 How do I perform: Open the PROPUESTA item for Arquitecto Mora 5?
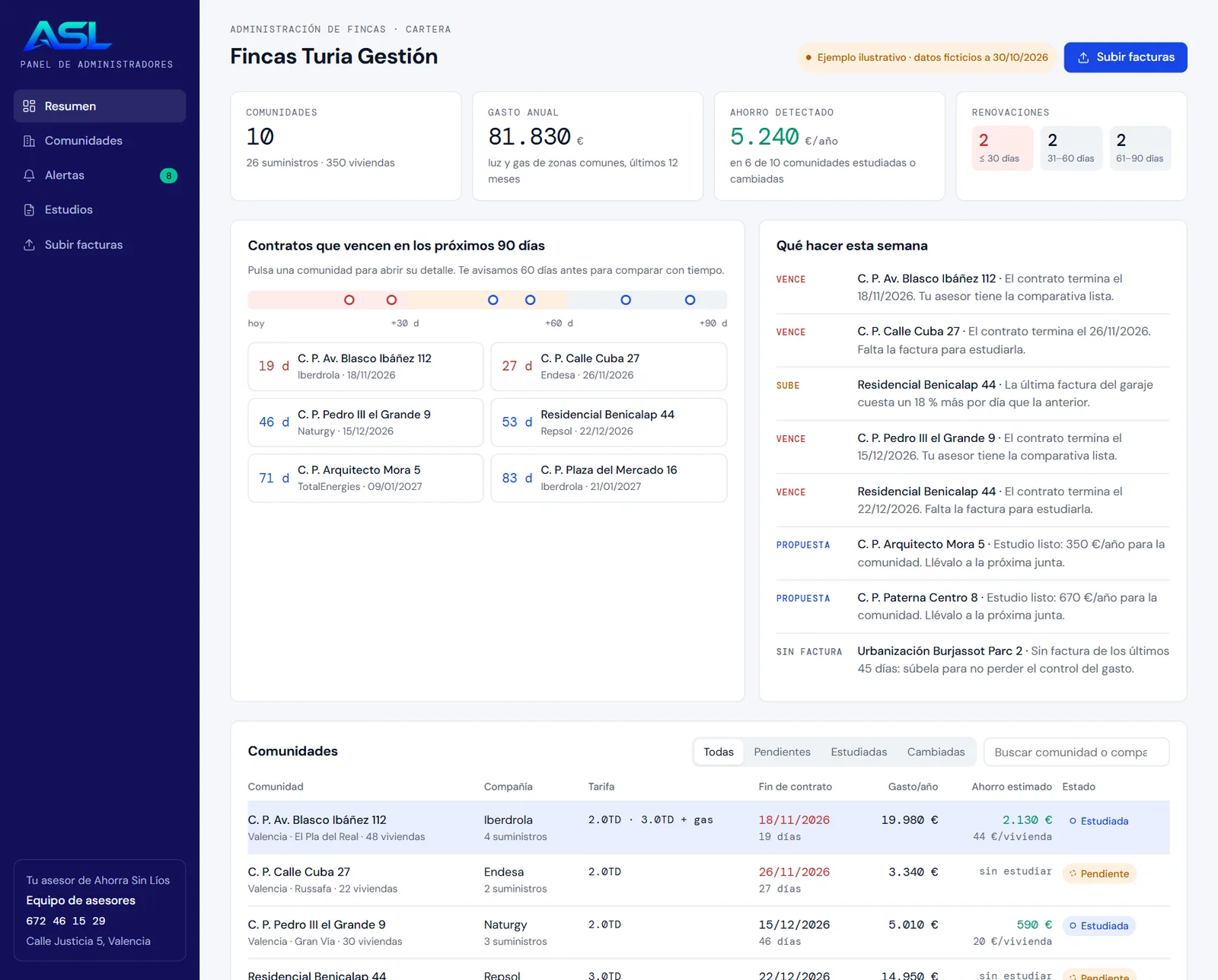(973, 553)
